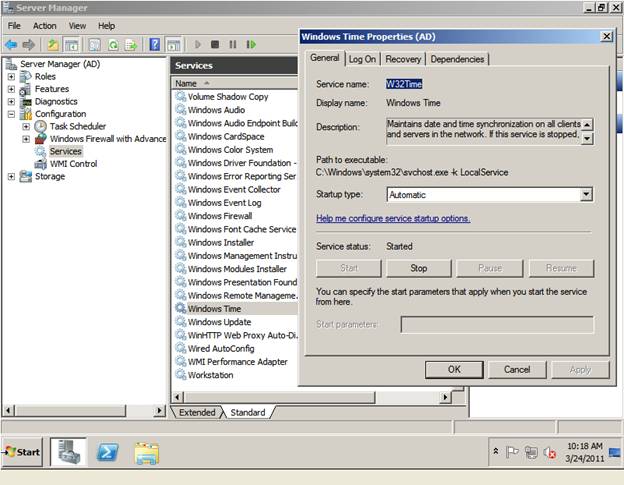Expand the Storage tree node
This screenshot has height=485, width=624.
click(11, 176)
